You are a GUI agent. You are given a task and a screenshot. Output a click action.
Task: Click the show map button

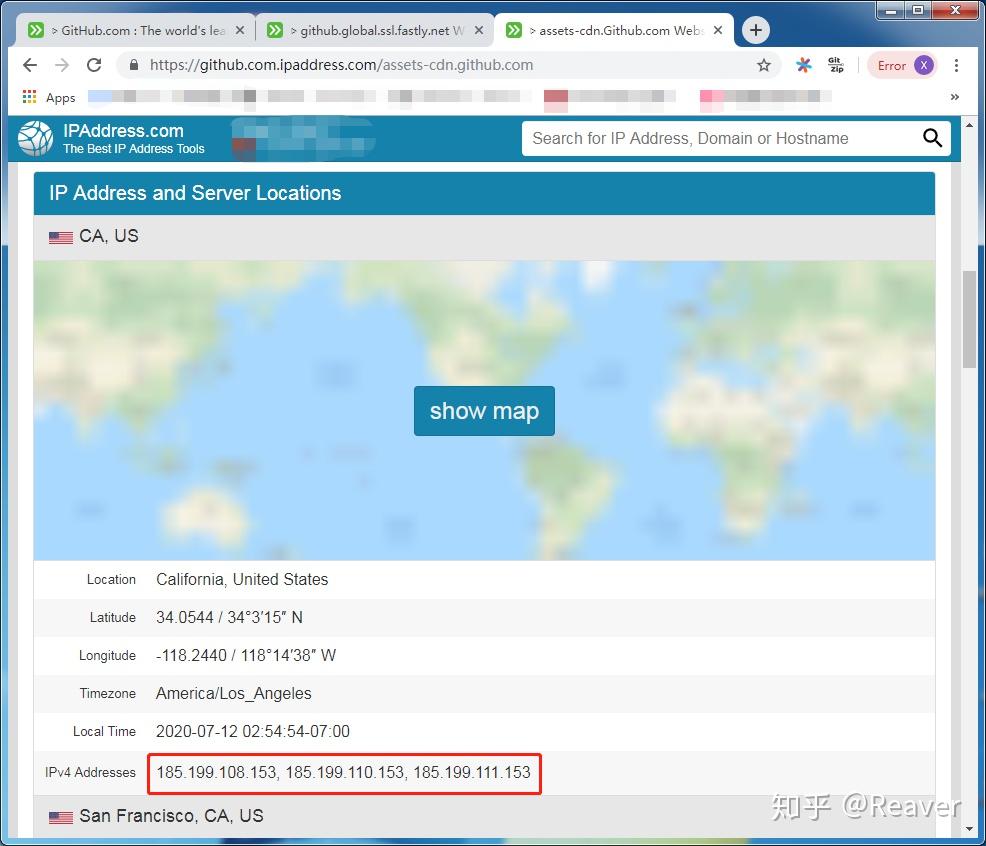click(484, 410)
